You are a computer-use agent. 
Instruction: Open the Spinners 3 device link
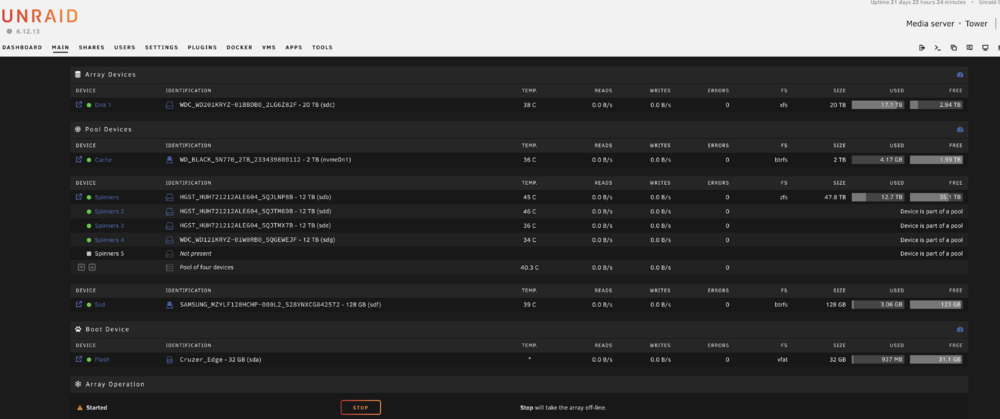pyautogui.click(x=110, y=226)
